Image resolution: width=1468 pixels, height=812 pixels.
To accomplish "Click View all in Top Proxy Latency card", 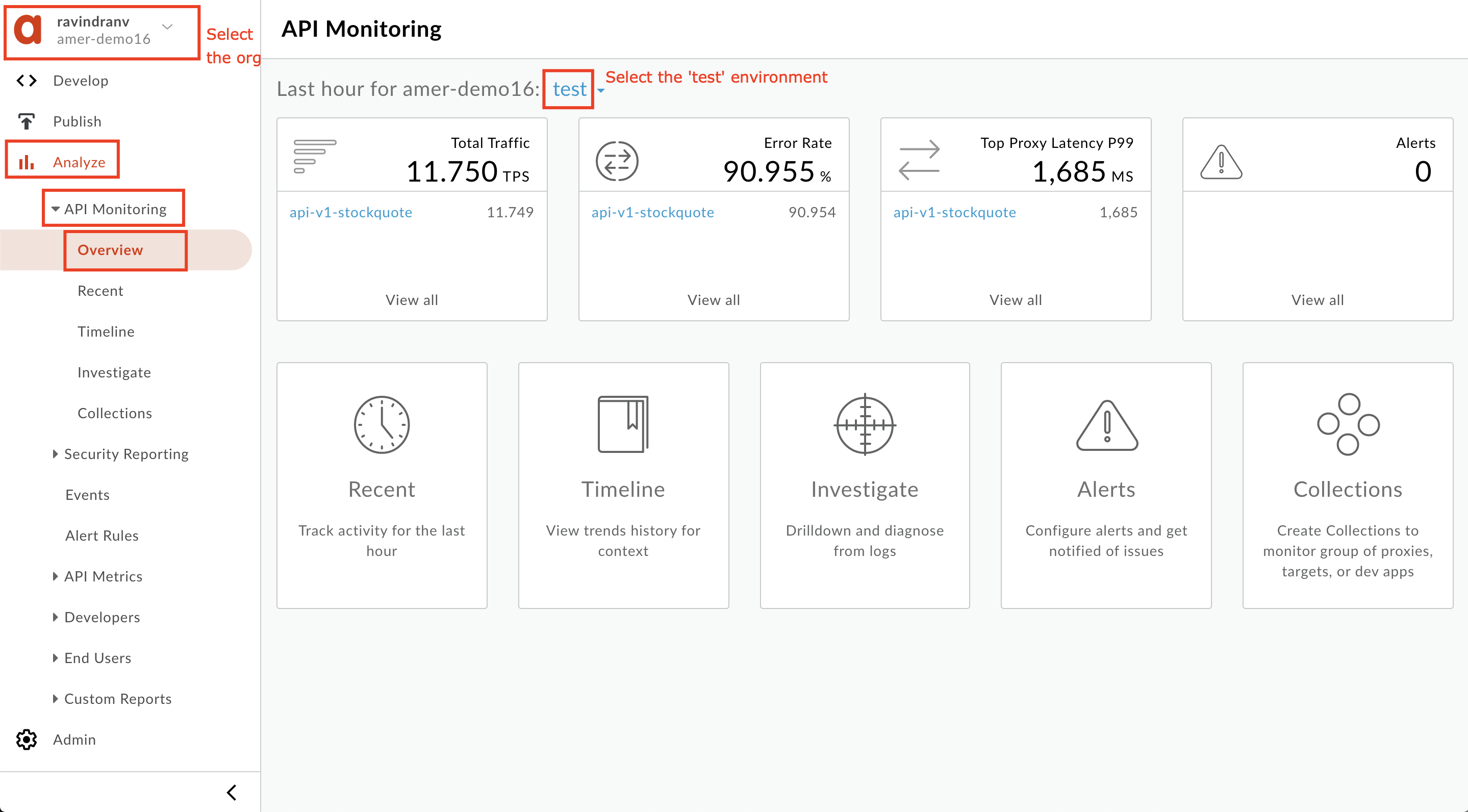I will (1016, 300).
